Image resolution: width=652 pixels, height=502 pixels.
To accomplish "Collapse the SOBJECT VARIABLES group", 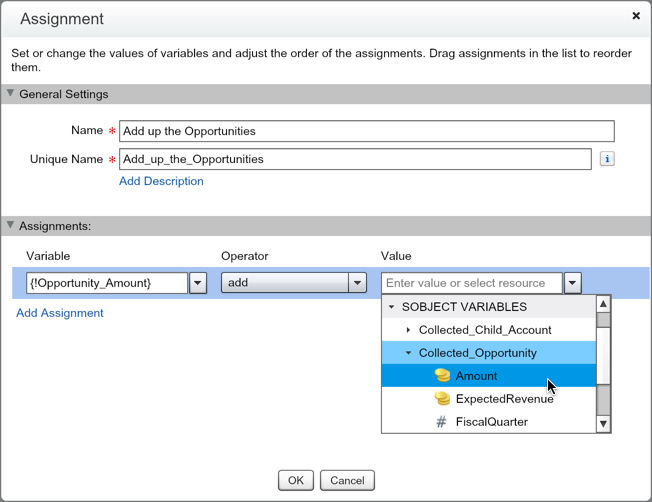I will pos(392,307).
